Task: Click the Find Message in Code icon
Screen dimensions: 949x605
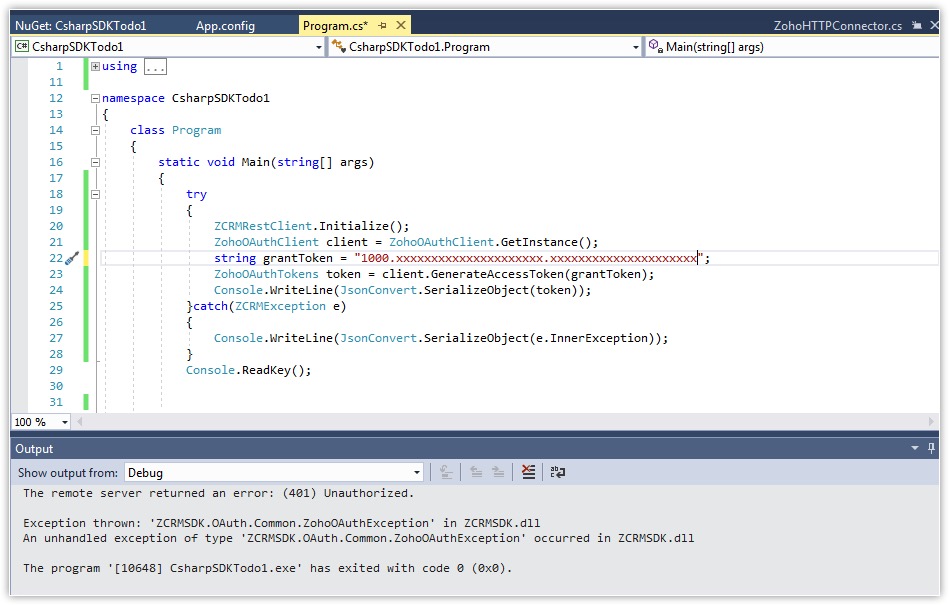Action: coord(446,473)
